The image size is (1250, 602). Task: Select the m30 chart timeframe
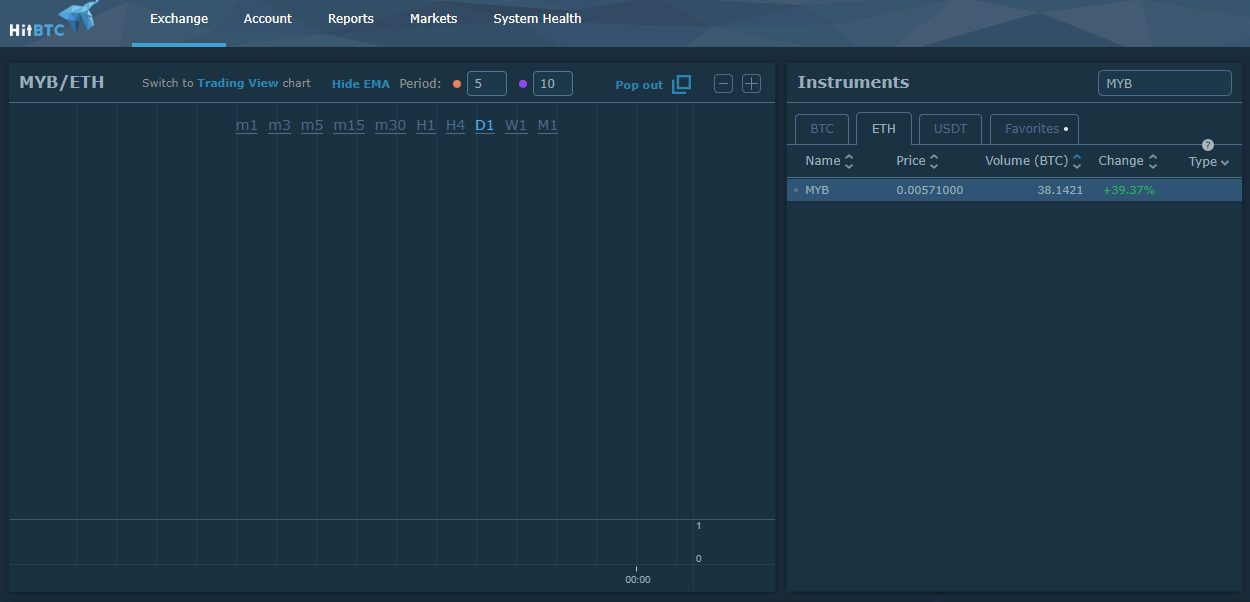tap(390, 125)
